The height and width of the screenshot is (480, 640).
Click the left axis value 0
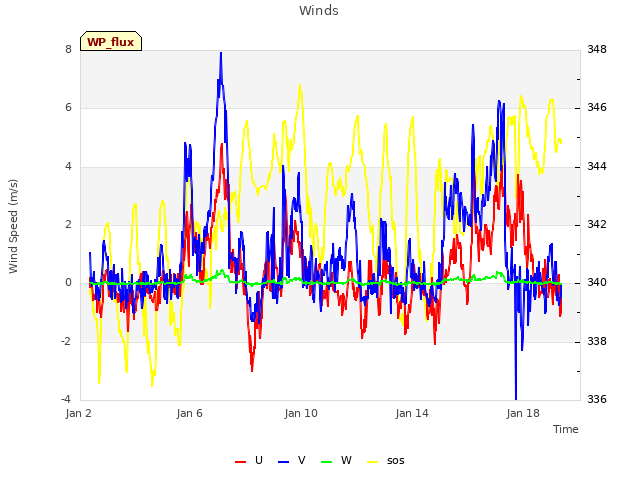coord(68,282)
